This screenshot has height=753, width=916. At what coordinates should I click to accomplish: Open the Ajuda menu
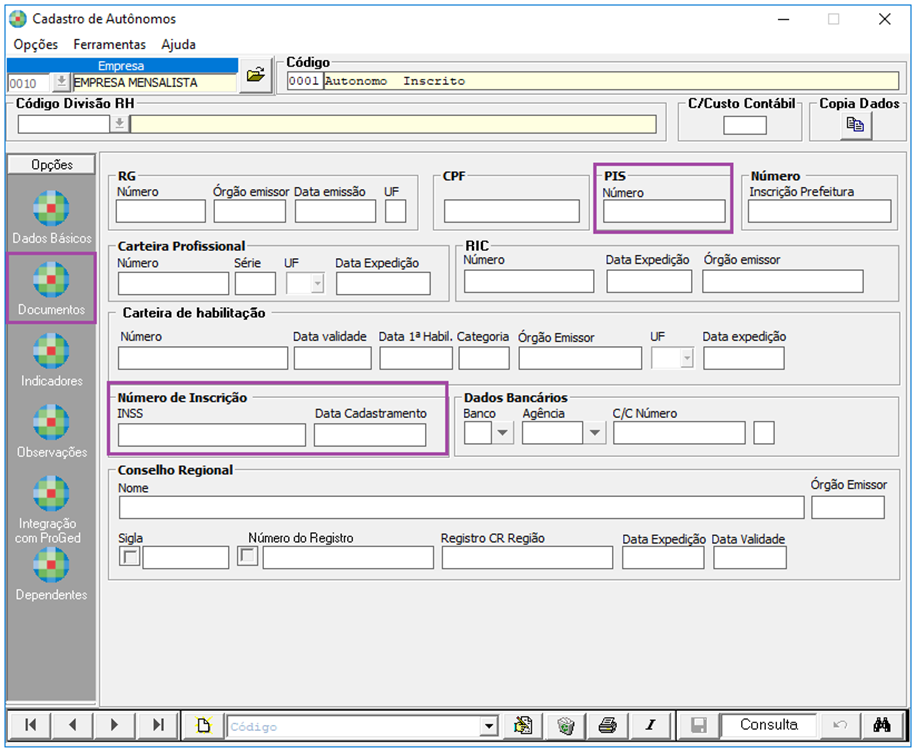[178, 44]
